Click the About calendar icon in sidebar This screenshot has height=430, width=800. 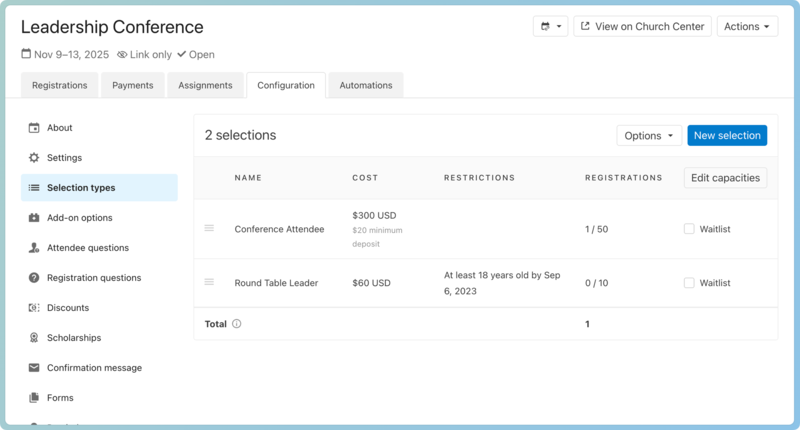pos(34,128)
